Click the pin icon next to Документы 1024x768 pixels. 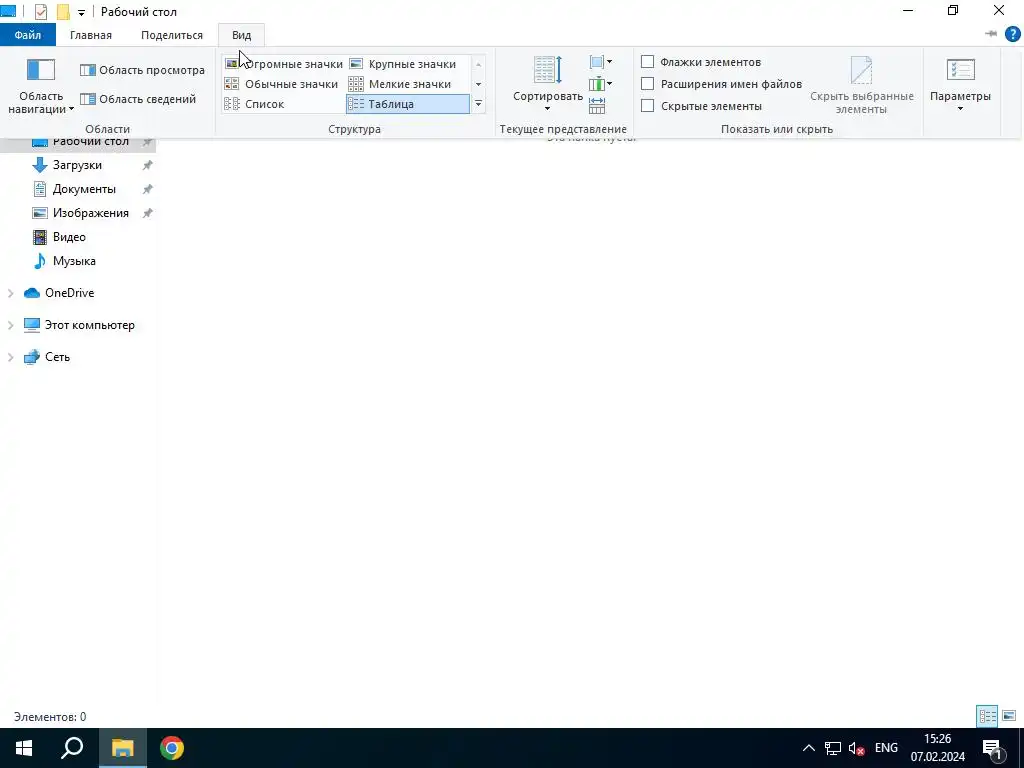148,189
